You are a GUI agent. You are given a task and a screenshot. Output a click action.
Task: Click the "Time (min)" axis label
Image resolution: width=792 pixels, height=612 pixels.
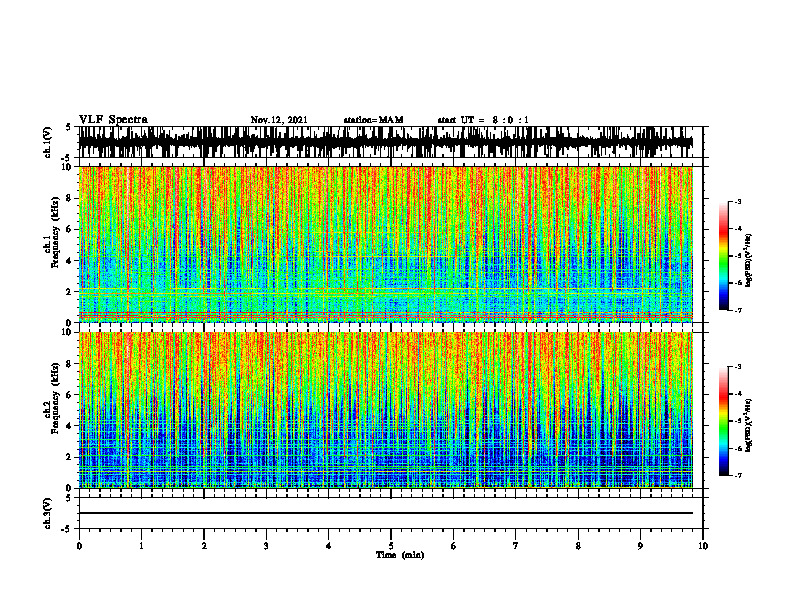(x=400, y=555)
